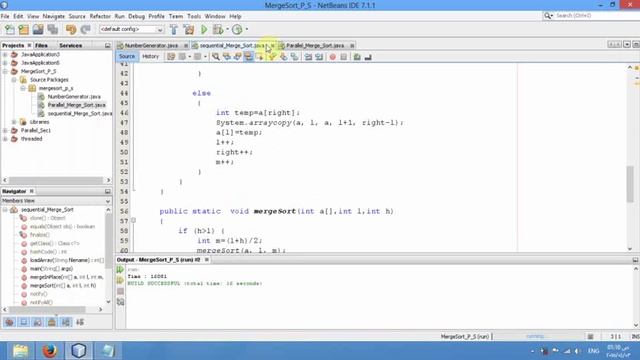Start the Debug Project toolbar icon
This screenshot has height=360, width=640.
click(218, 29)
